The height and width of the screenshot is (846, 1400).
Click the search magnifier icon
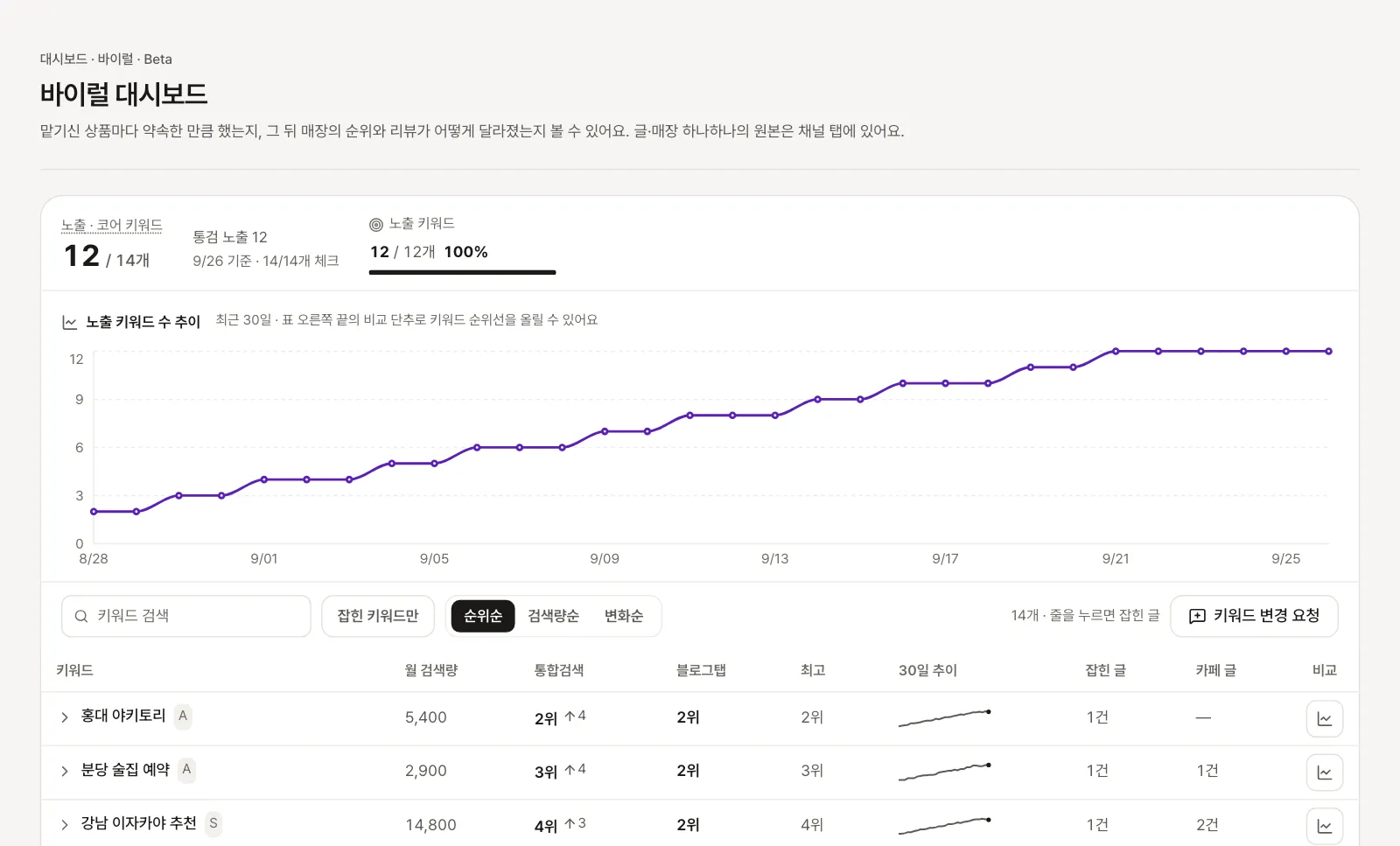[81, 617]
